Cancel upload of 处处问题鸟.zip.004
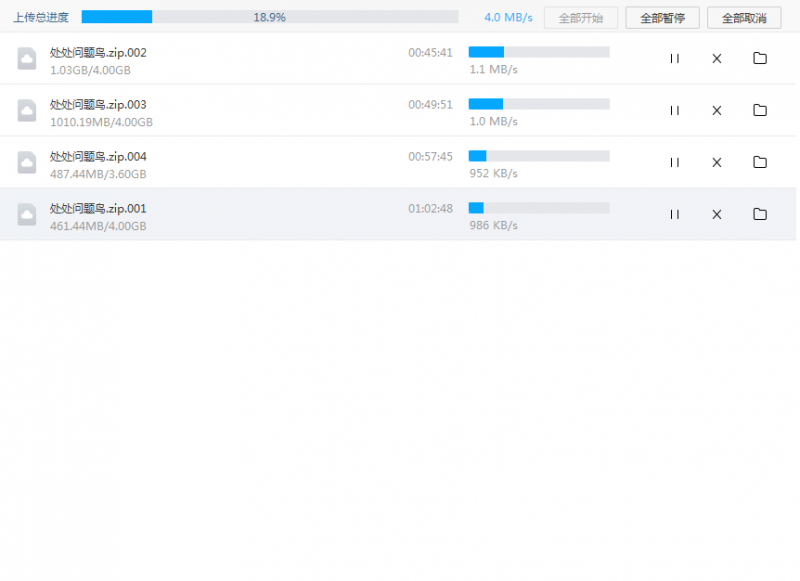 pyautogui.click(x=716, y=163)
